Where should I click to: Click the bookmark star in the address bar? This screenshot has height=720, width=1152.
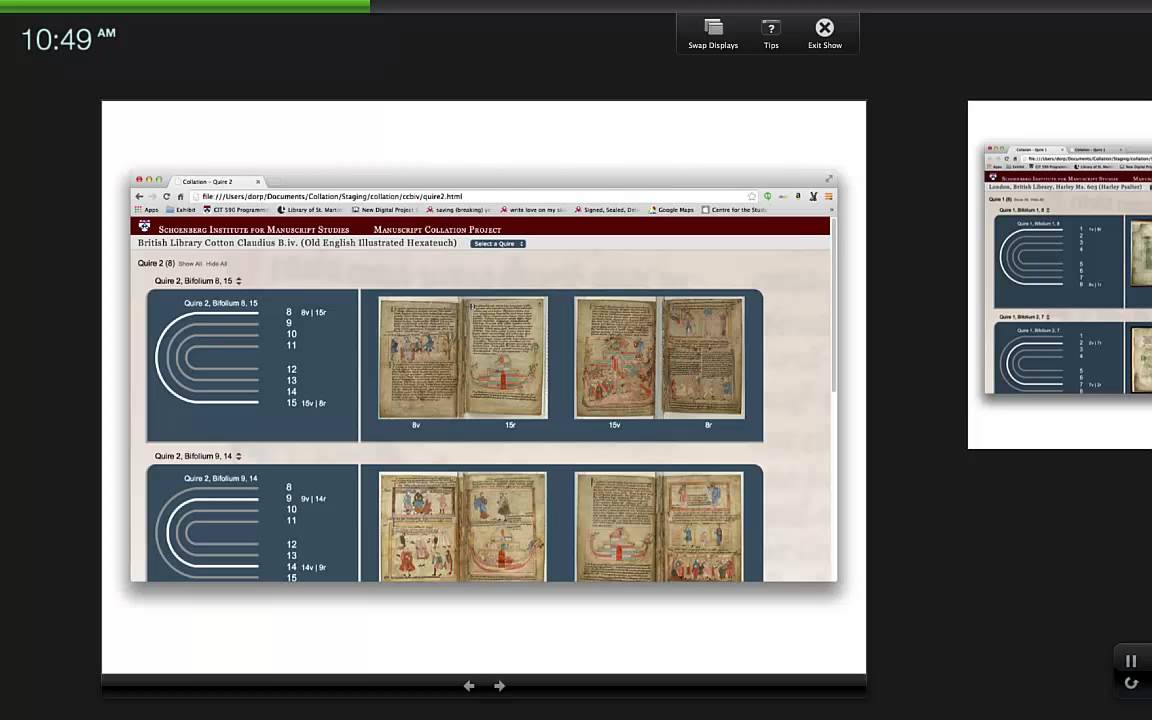752,196
